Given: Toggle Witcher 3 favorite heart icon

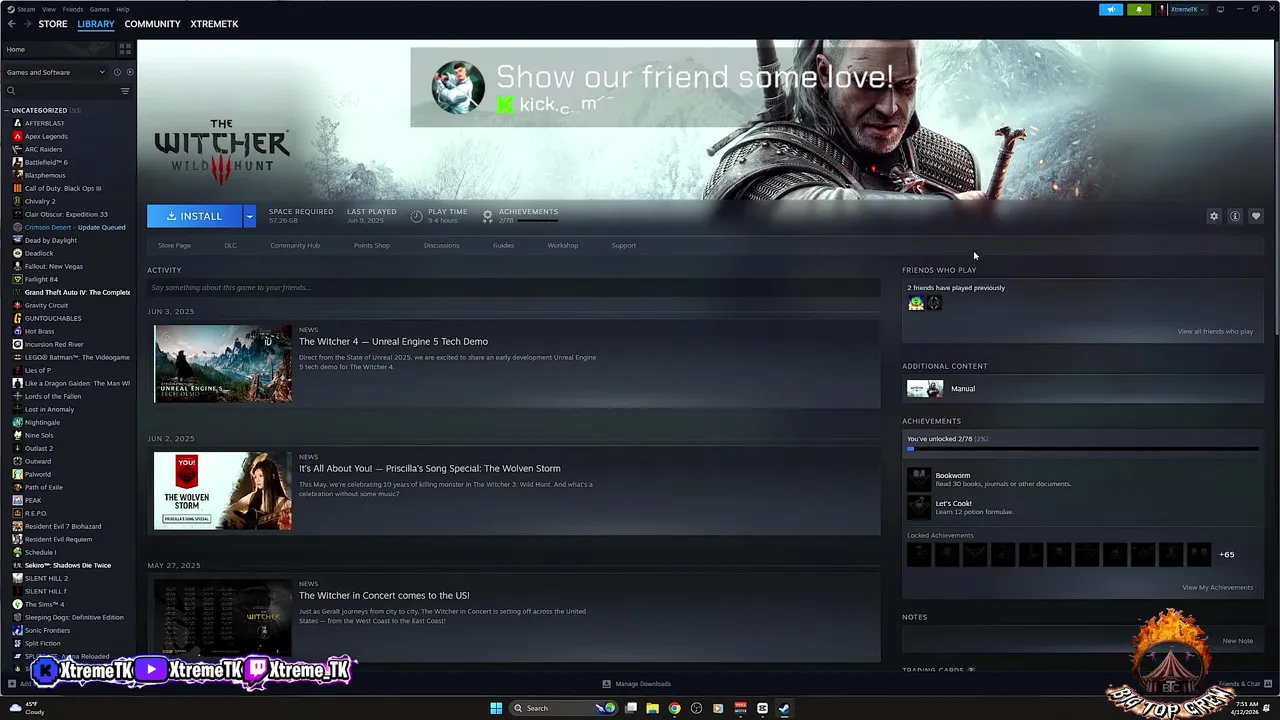Looking at the screenshot, I should tap(1256, 216).
